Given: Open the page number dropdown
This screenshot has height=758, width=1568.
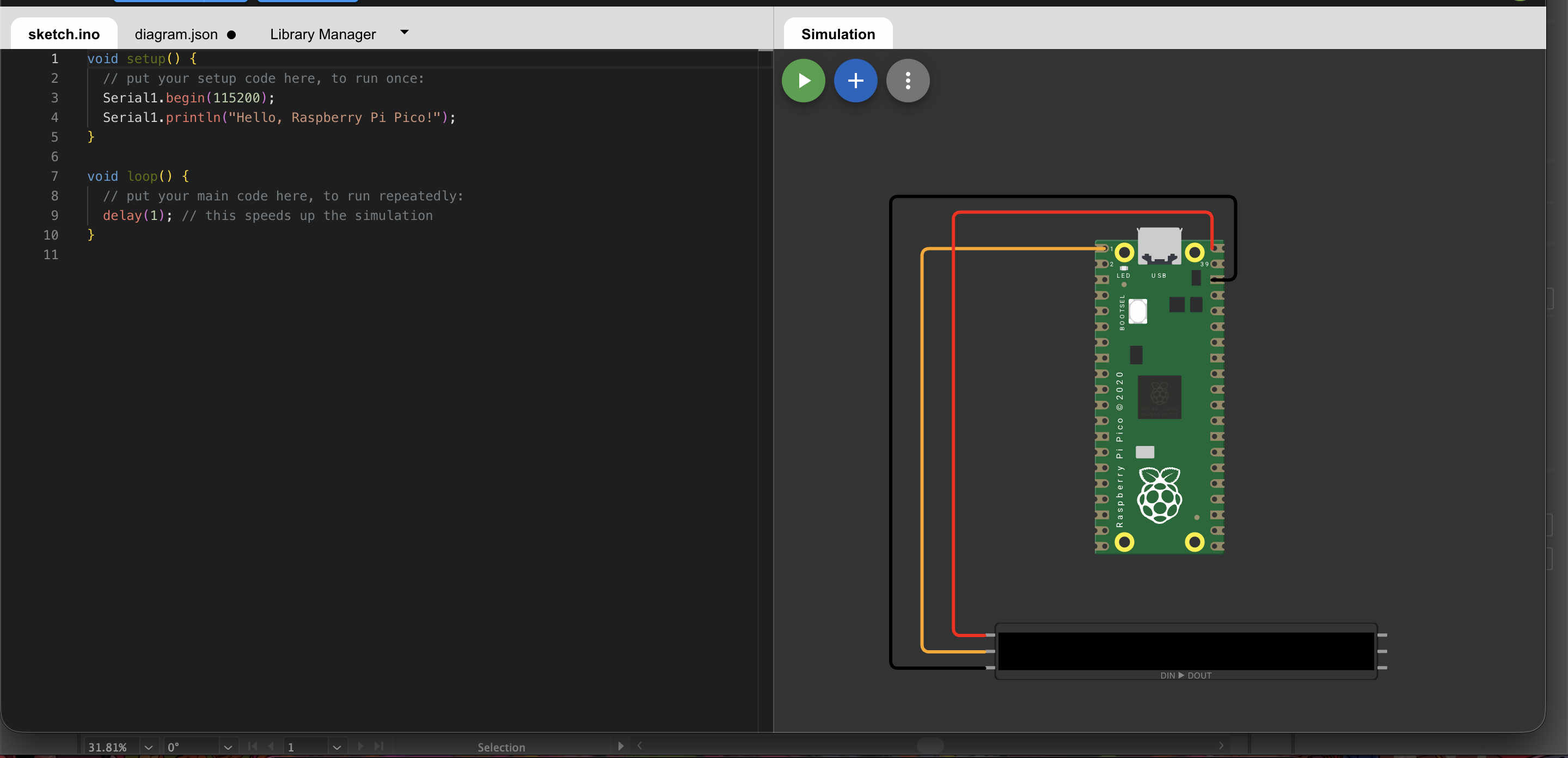Looking at the screenshot, I should (x=336, y=747).
